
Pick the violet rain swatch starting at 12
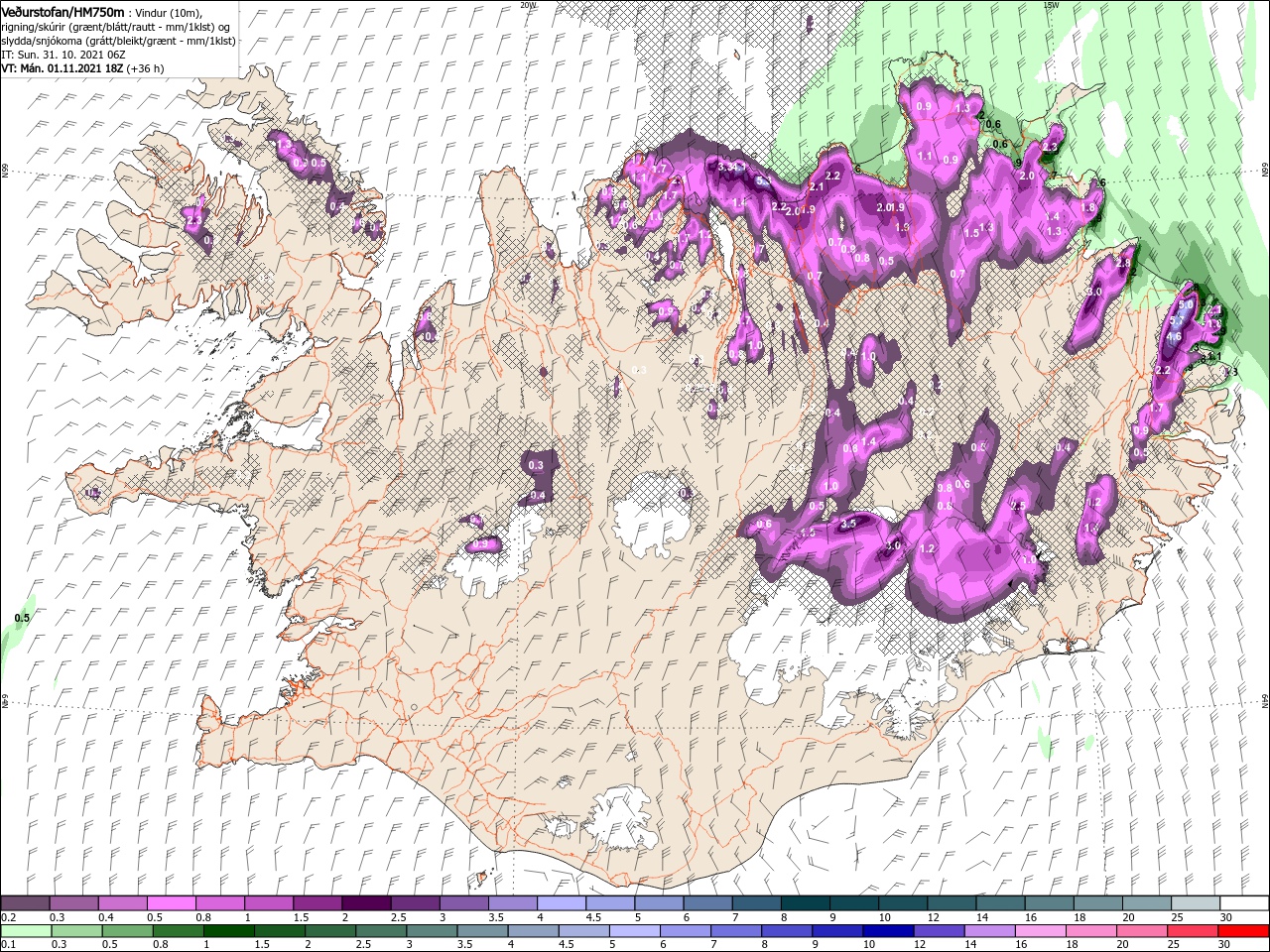coord(939,931)
